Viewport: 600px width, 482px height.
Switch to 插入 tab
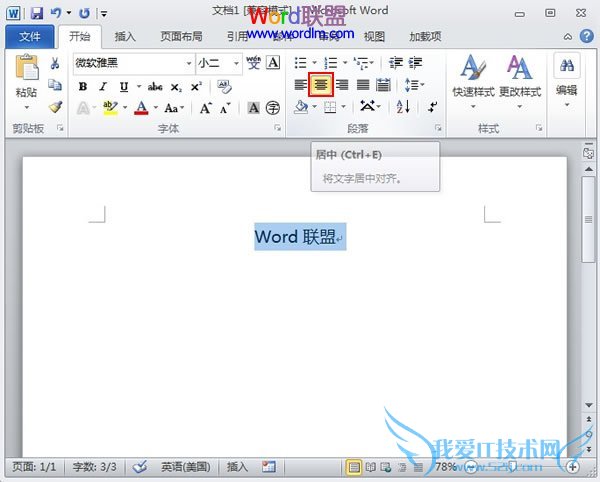(x=125, y=37)
